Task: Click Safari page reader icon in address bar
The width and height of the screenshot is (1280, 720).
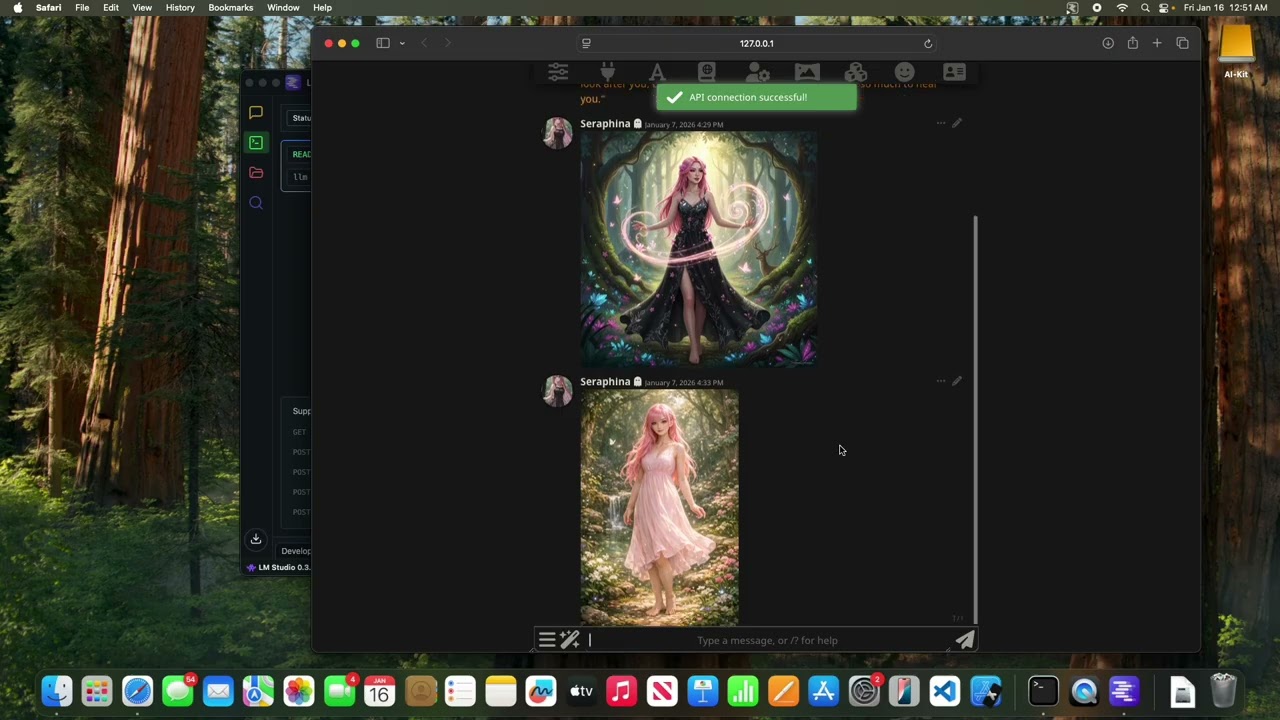Action: [586, 43]
